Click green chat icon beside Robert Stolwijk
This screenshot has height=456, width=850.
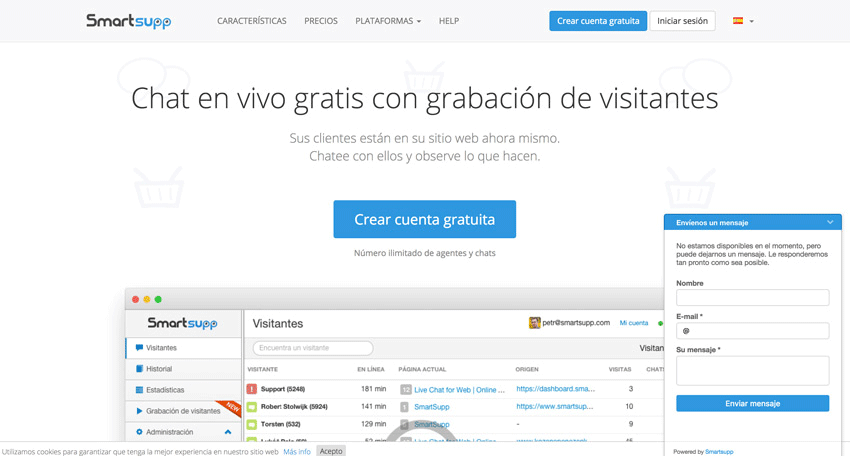[x=252, y=407]
